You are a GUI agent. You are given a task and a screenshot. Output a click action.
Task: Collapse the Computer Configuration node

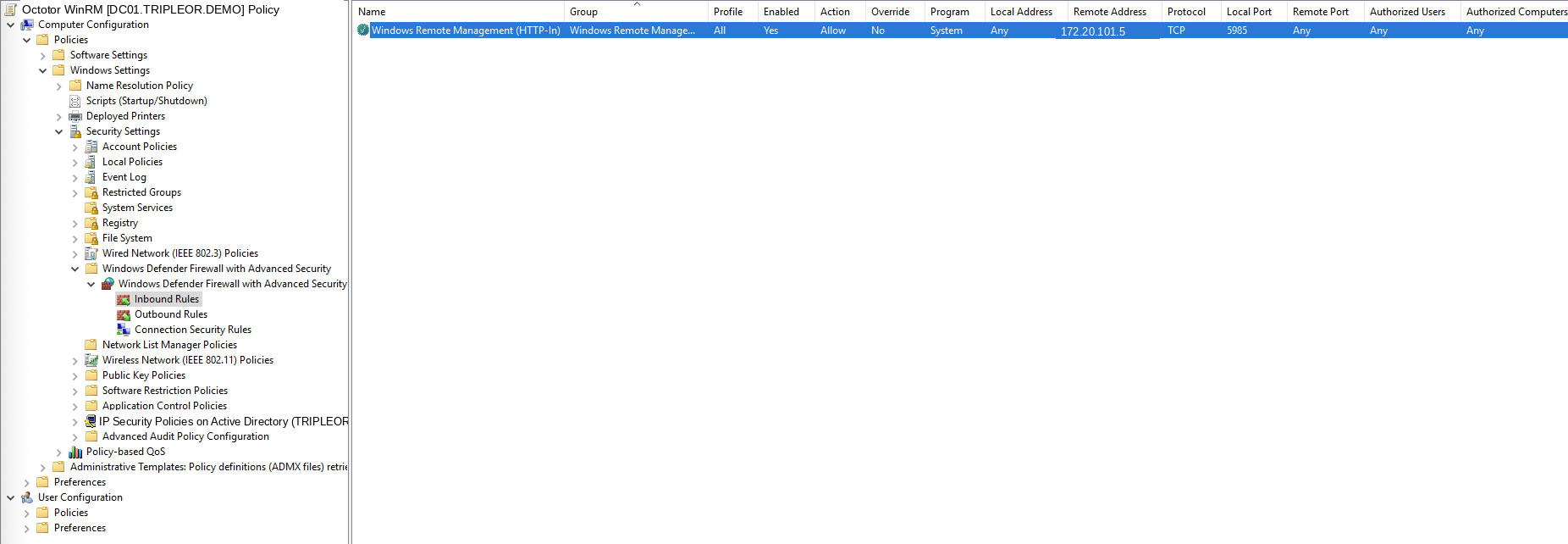(10, 25)
